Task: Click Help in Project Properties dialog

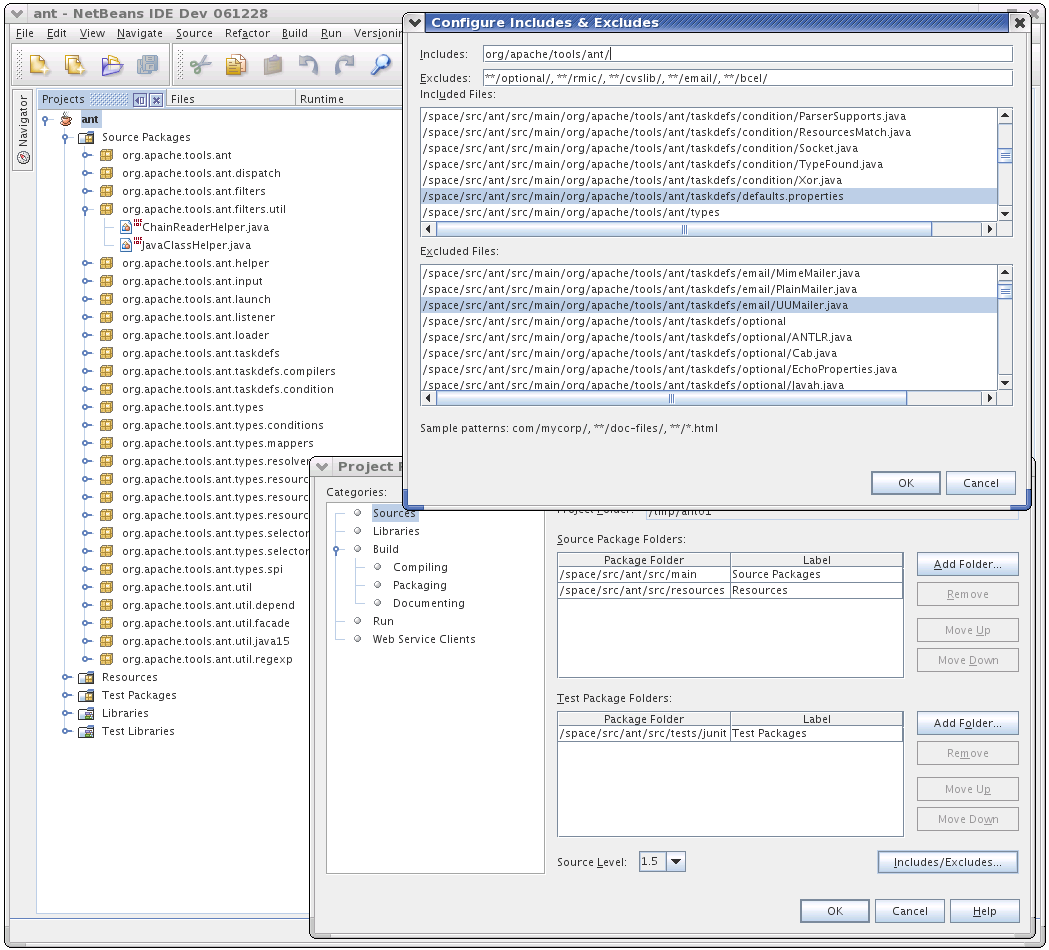Action: [x=984, y=911]
